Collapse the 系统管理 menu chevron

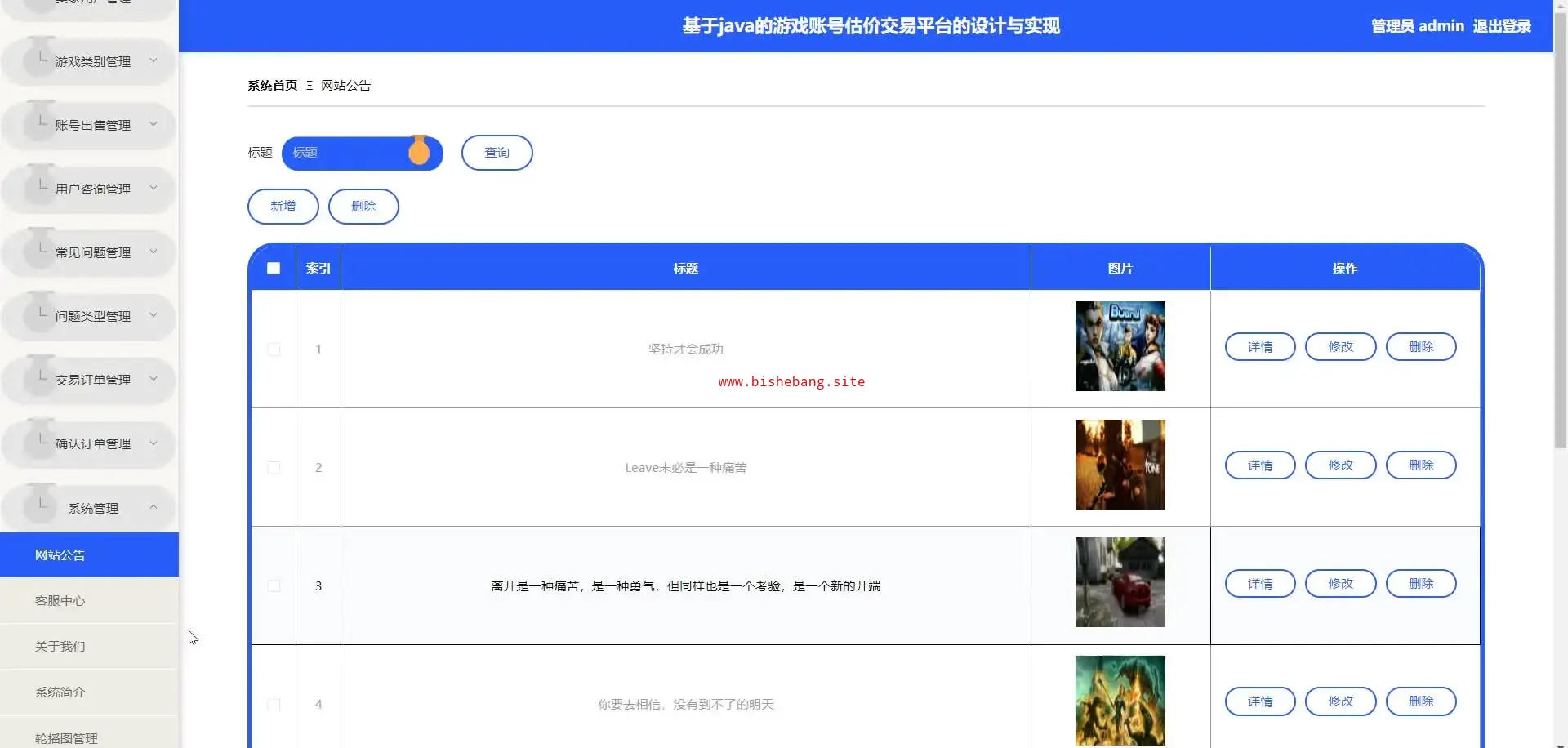point(153,507)
